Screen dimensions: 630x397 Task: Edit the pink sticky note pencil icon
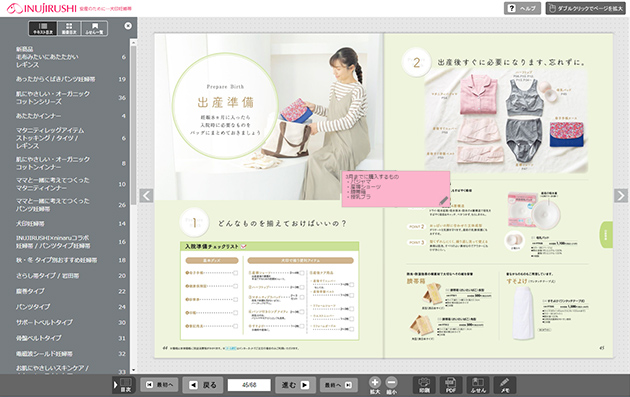pyautogui.click(x=443, y=200)
